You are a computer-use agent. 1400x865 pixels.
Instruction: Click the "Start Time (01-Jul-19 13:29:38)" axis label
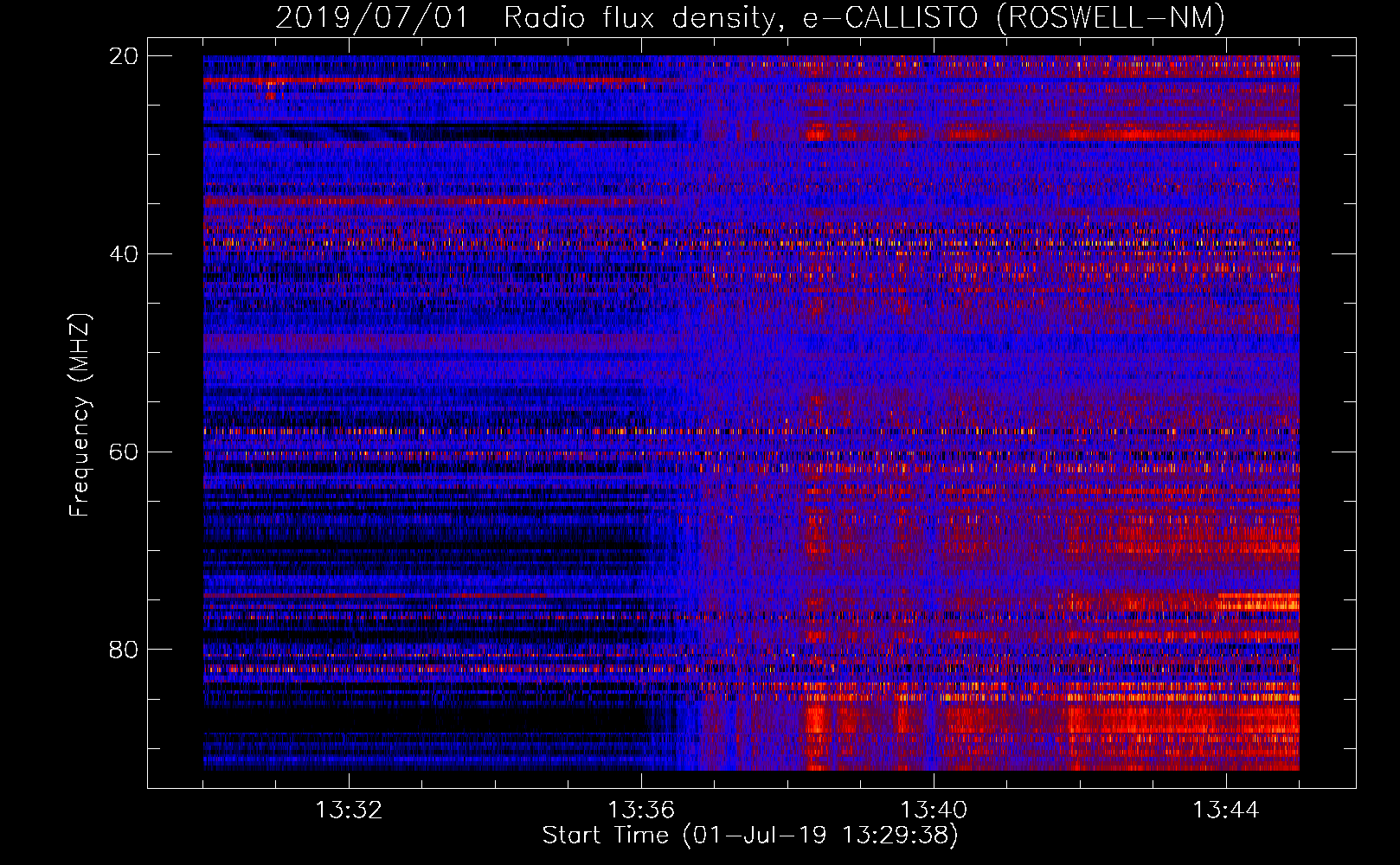pyautogui.click(x=750, y=836)
